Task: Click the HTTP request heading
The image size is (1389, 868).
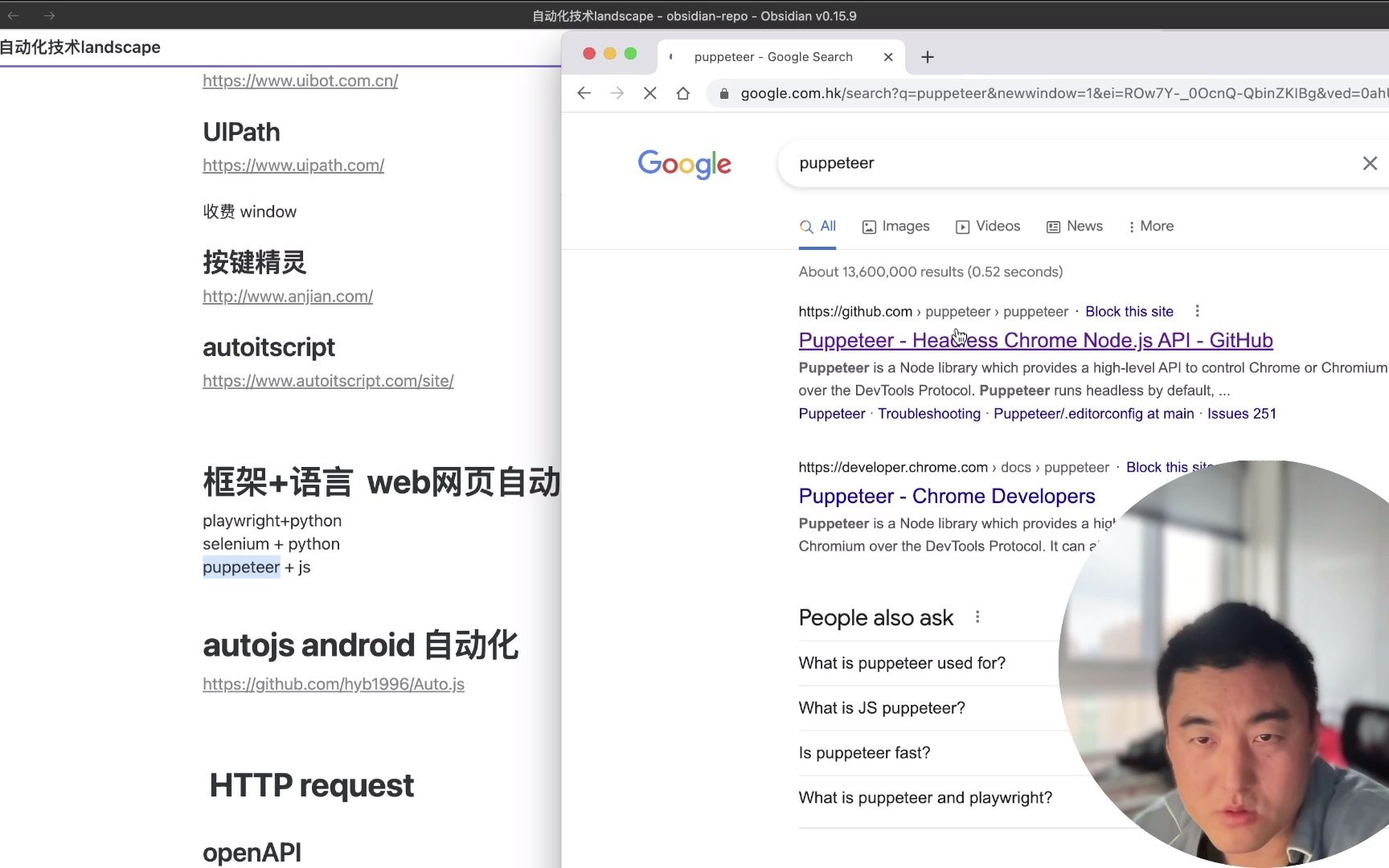Action: 312,785
